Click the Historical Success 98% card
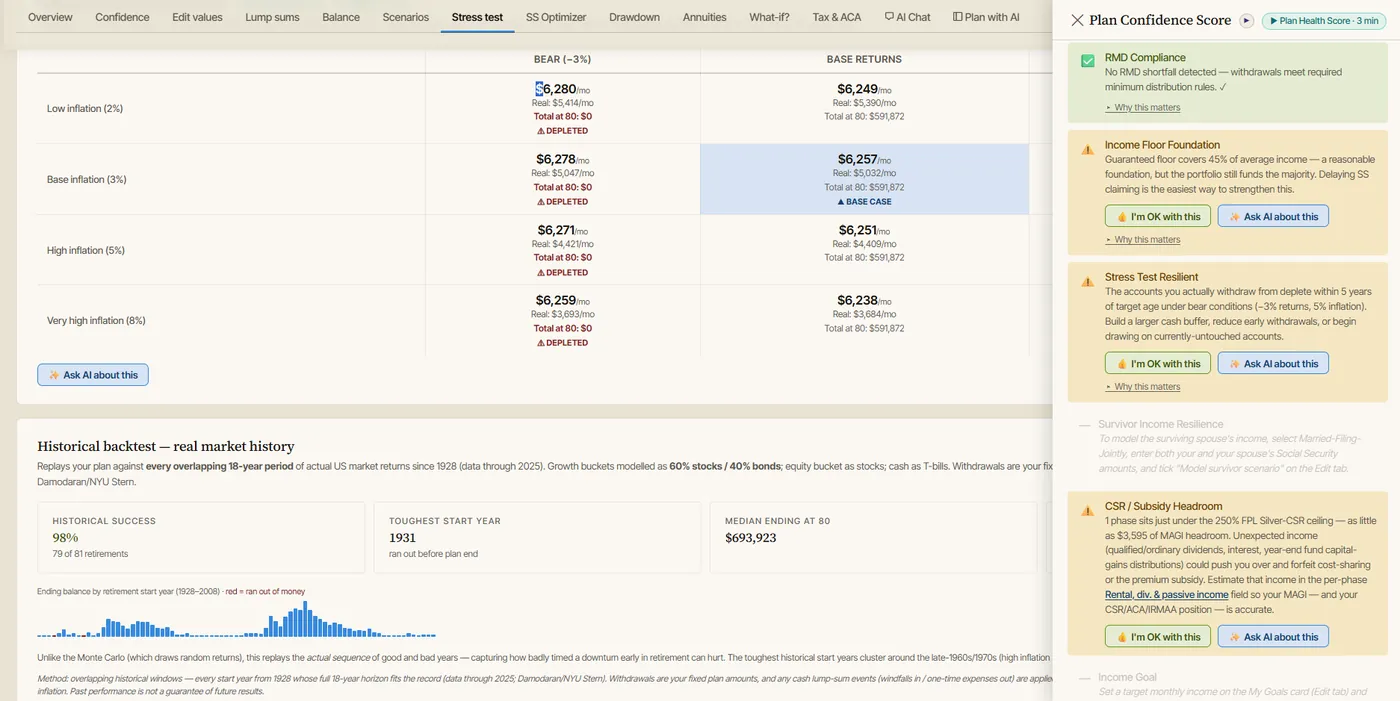Screen dimensions: 1400x701 201,537
